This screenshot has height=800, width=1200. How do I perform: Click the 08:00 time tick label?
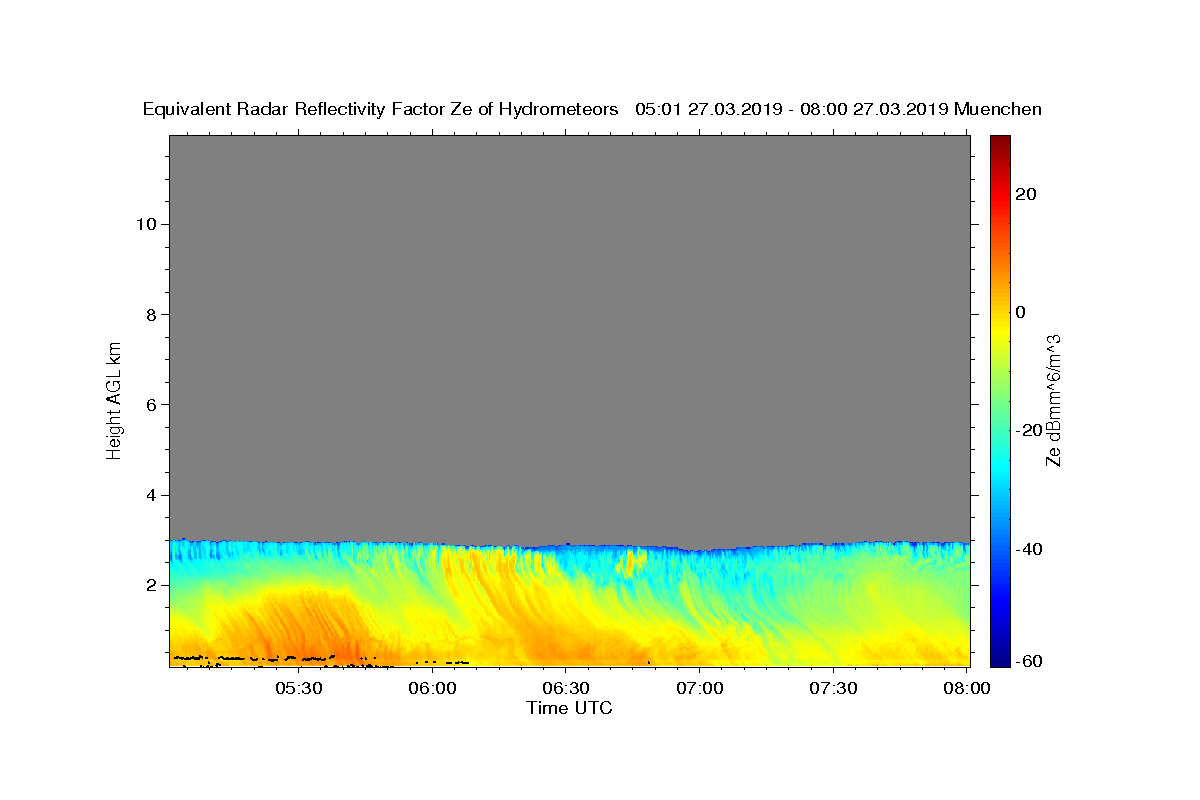[x=967, y=689]
